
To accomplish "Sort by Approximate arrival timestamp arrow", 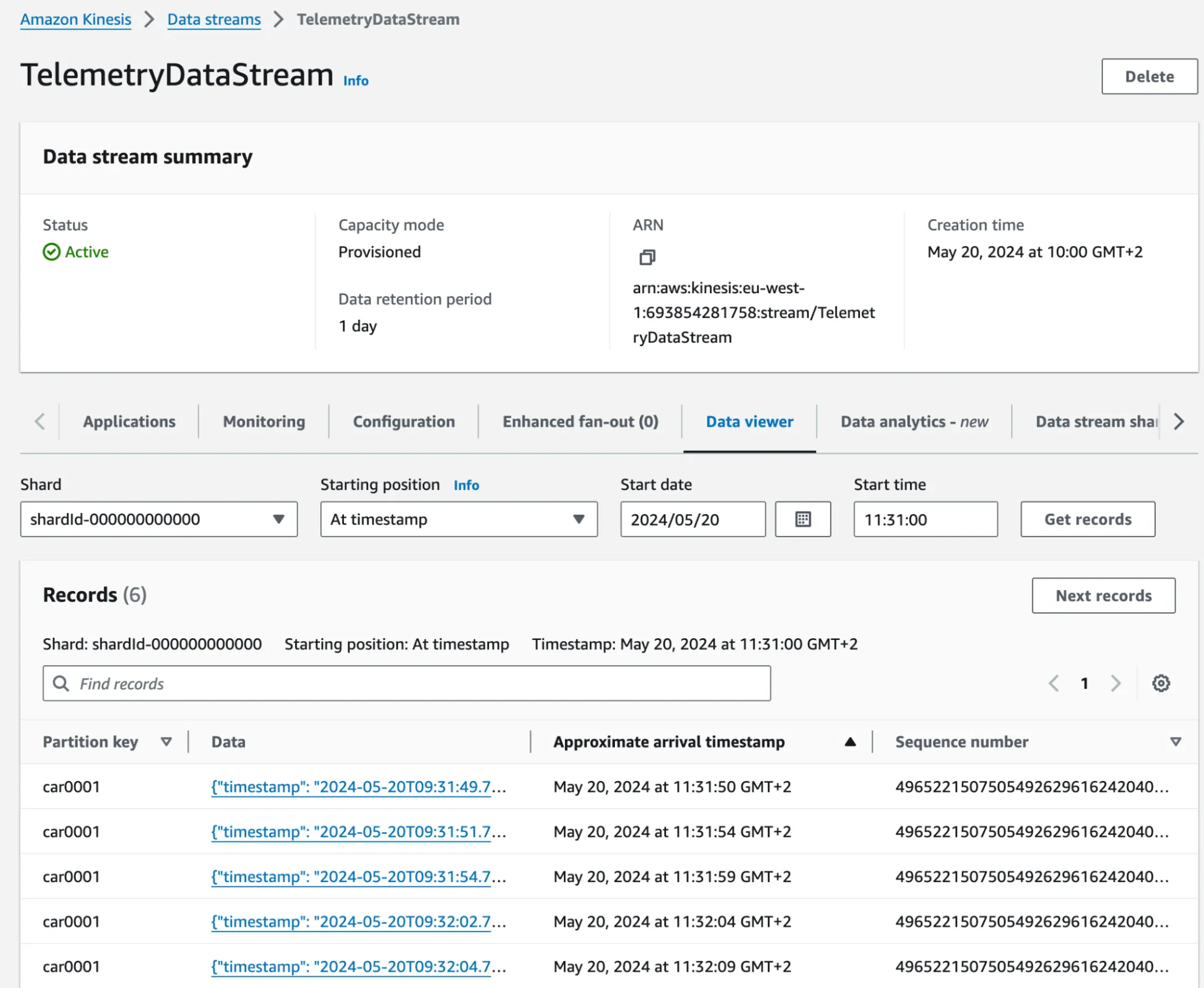I will click(850, 742).
